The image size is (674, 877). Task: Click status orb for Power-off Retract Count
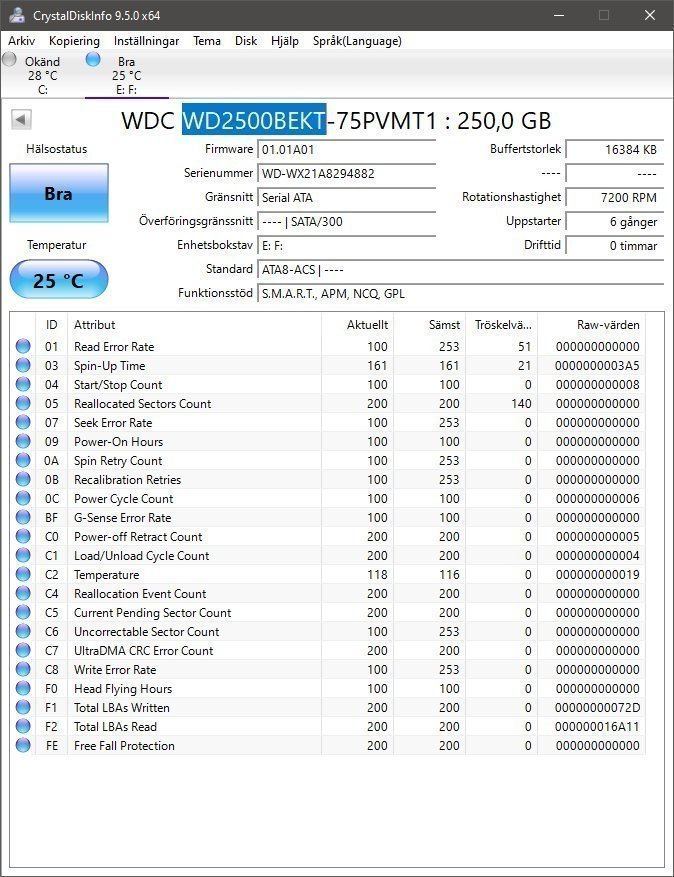[x=23, y=536]
